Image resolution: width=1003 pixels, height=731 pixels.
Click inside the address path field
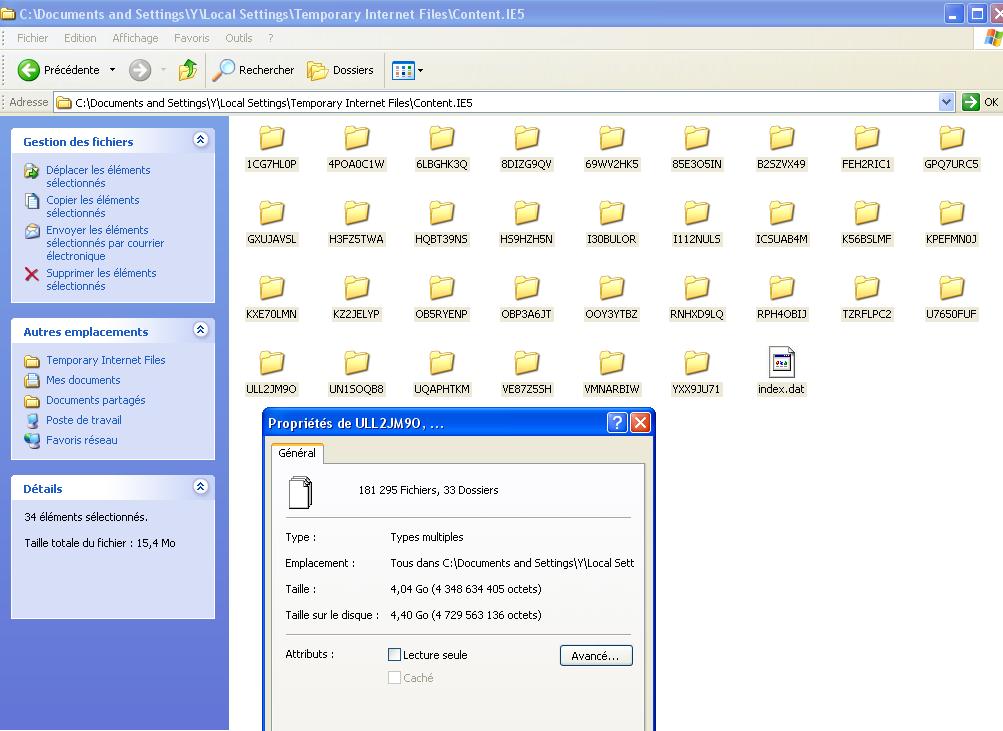[x=500, y=102]
